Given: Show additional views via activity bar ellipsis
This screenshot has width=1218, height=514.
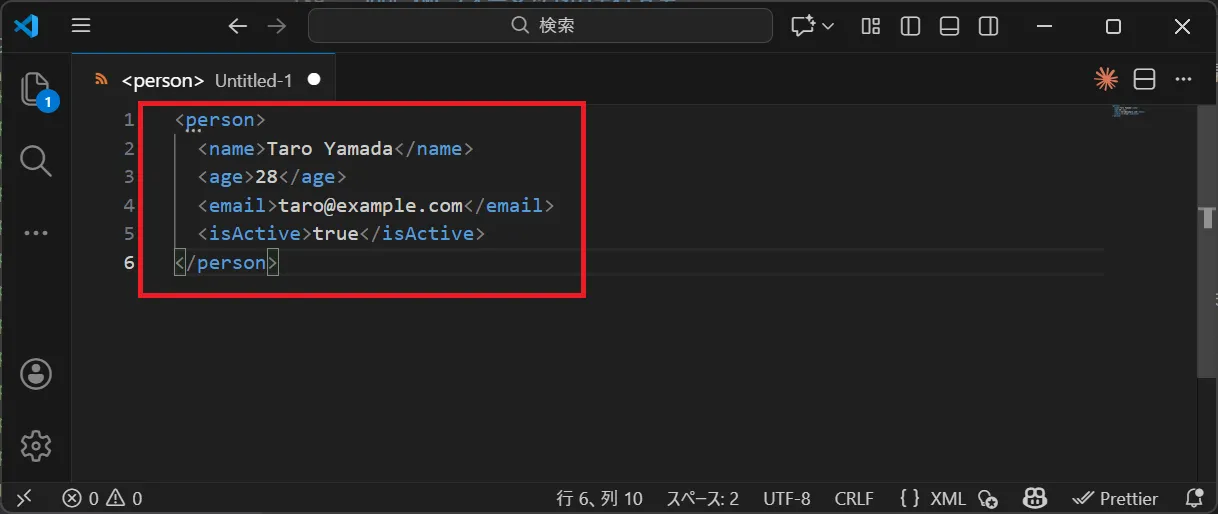Looking at the screenshot, I should [x=36, y=232].
